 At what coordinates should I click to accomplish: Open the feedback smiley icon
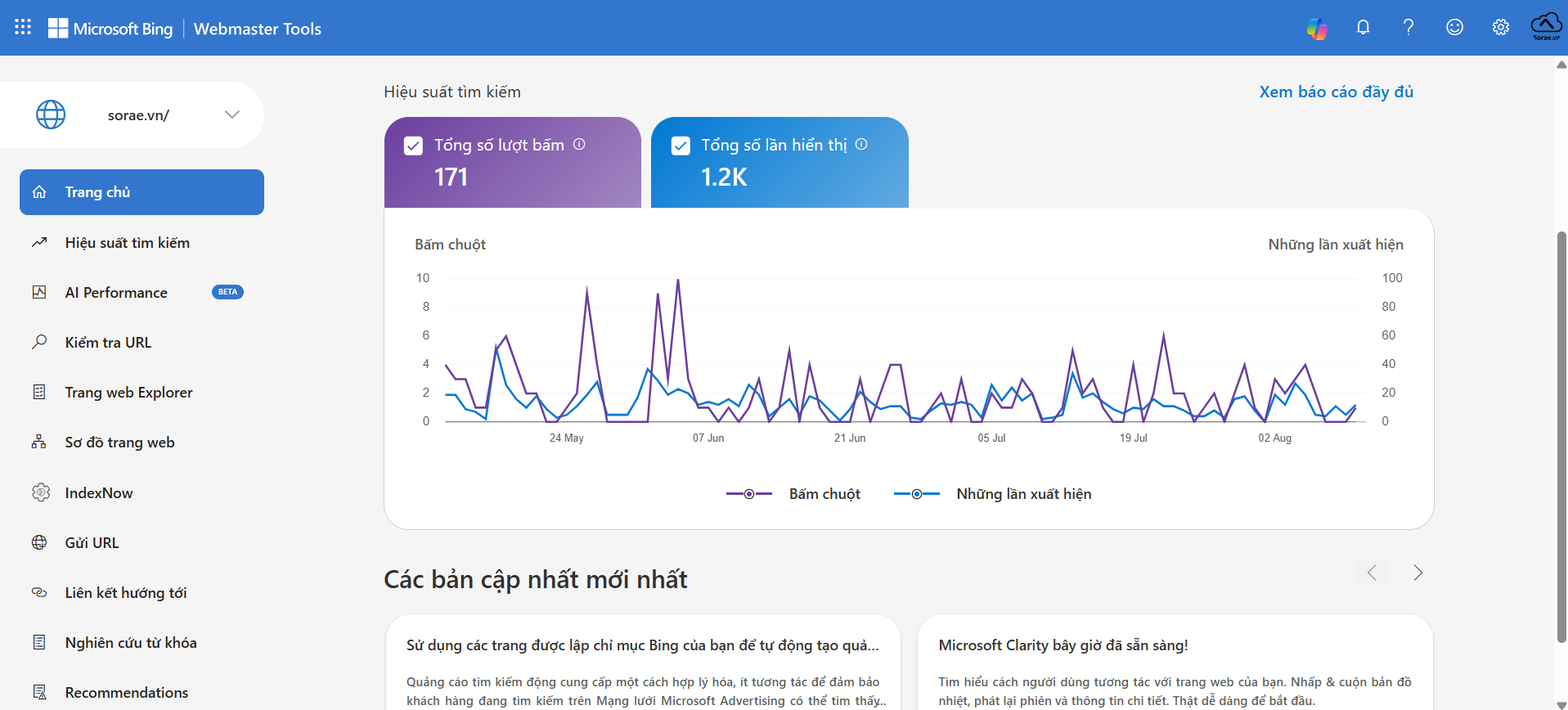coord(1454,27)
